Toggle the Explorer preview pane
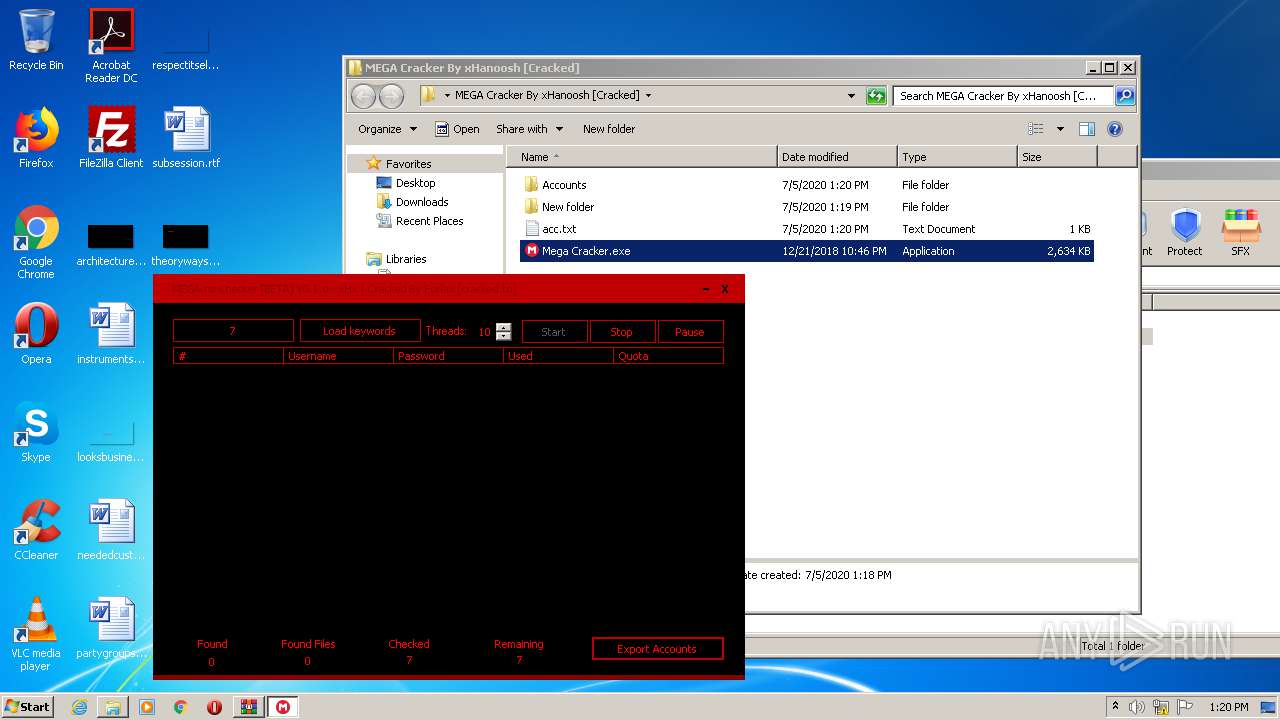1280x720 pixels. pyautogui.click(x=1087, y=129)
